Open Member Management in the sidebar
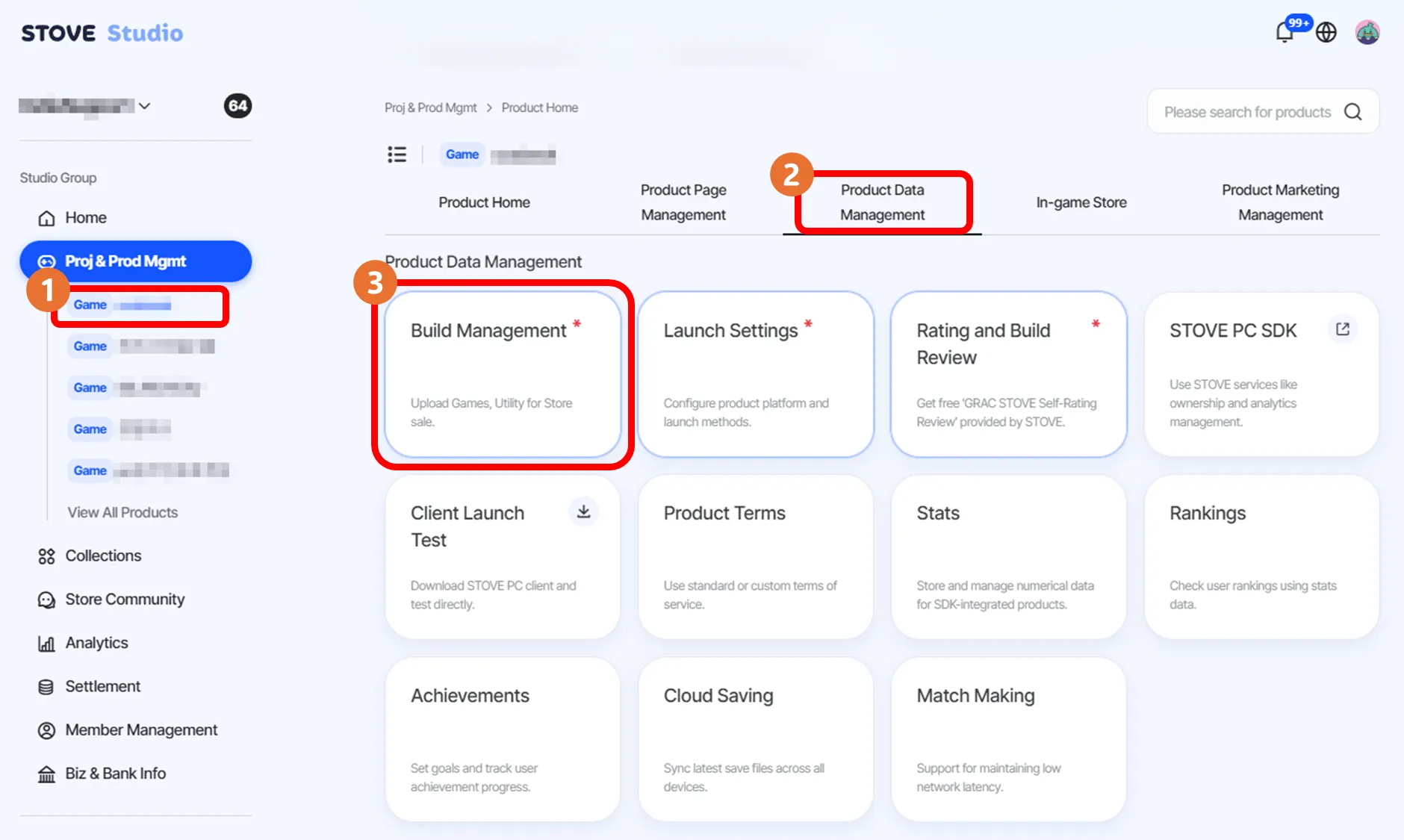 point(141,730)
